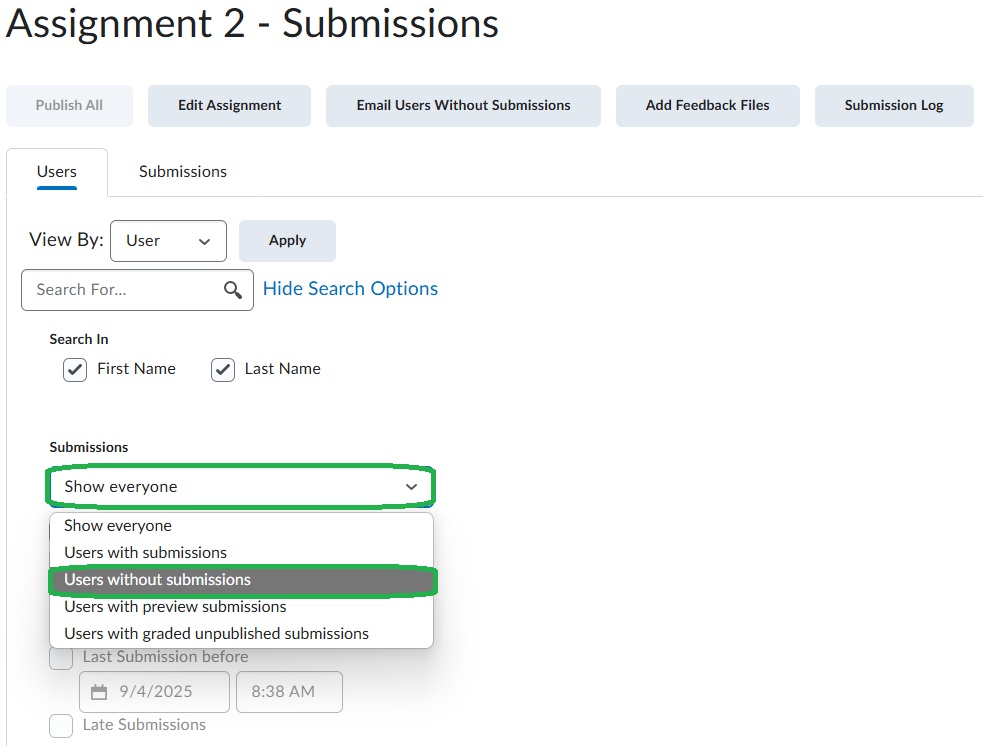Check the Last Submission before checkbox

tap(61, 658)
